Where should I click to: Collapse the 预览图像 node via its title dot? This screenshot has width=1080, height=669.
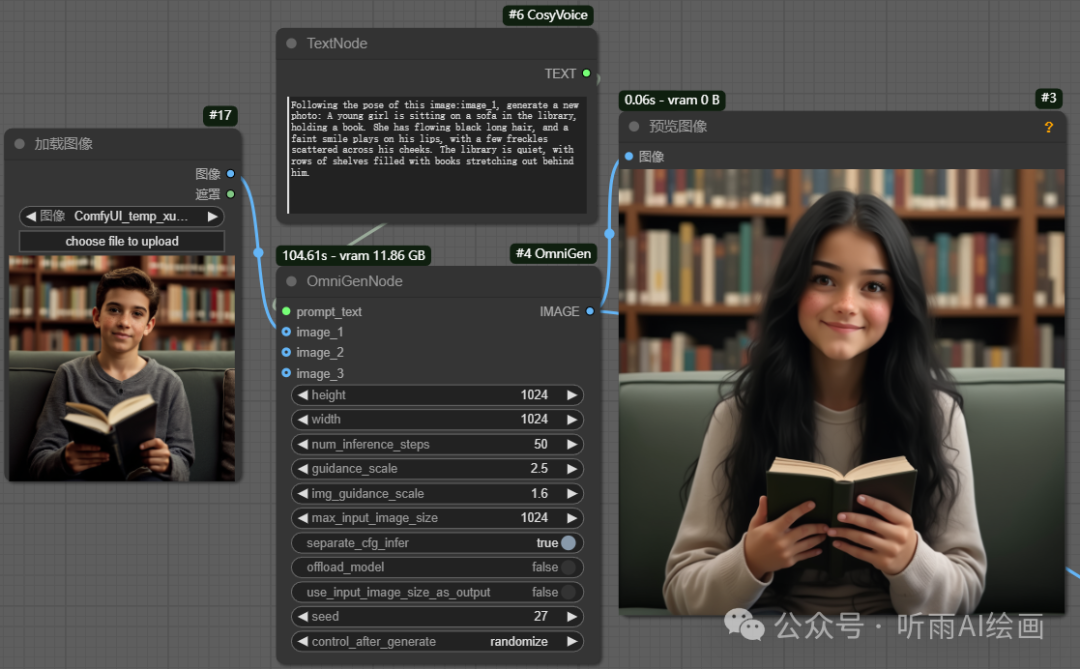coord(634,127)
